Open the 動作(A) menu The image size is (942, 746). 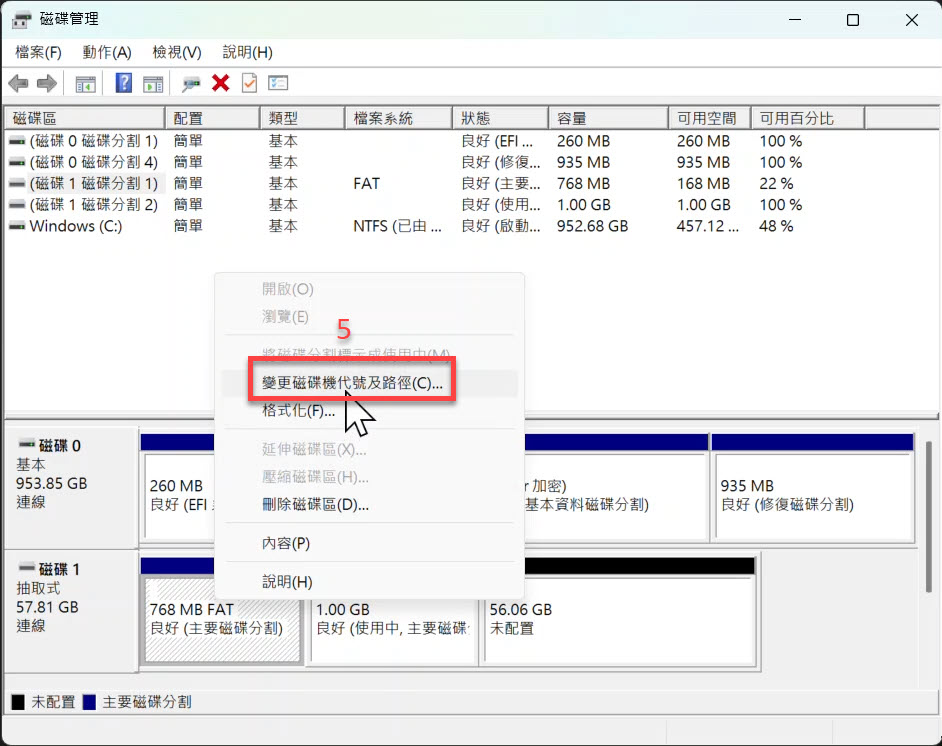(x=107, y=52)
